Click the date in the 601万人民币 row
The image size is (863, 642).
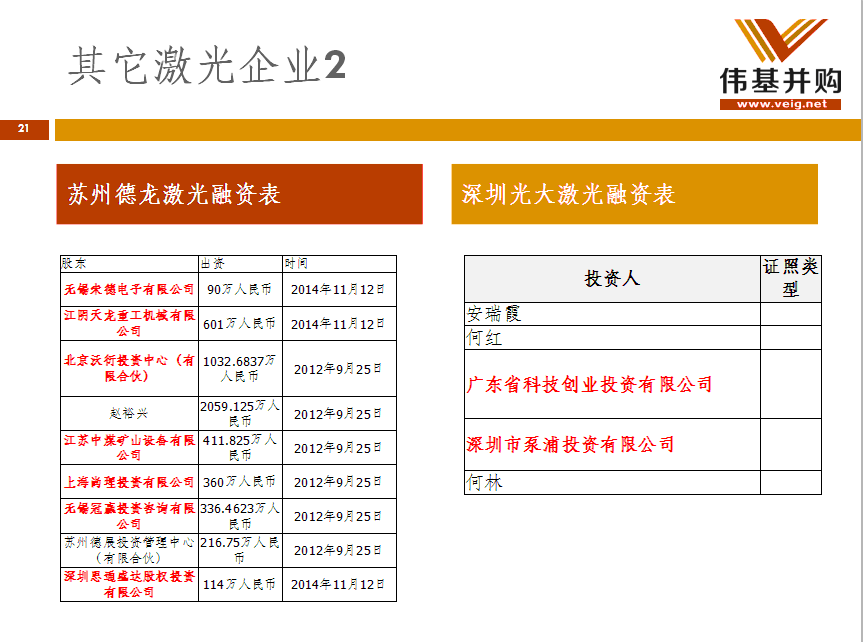click(339, 324)
